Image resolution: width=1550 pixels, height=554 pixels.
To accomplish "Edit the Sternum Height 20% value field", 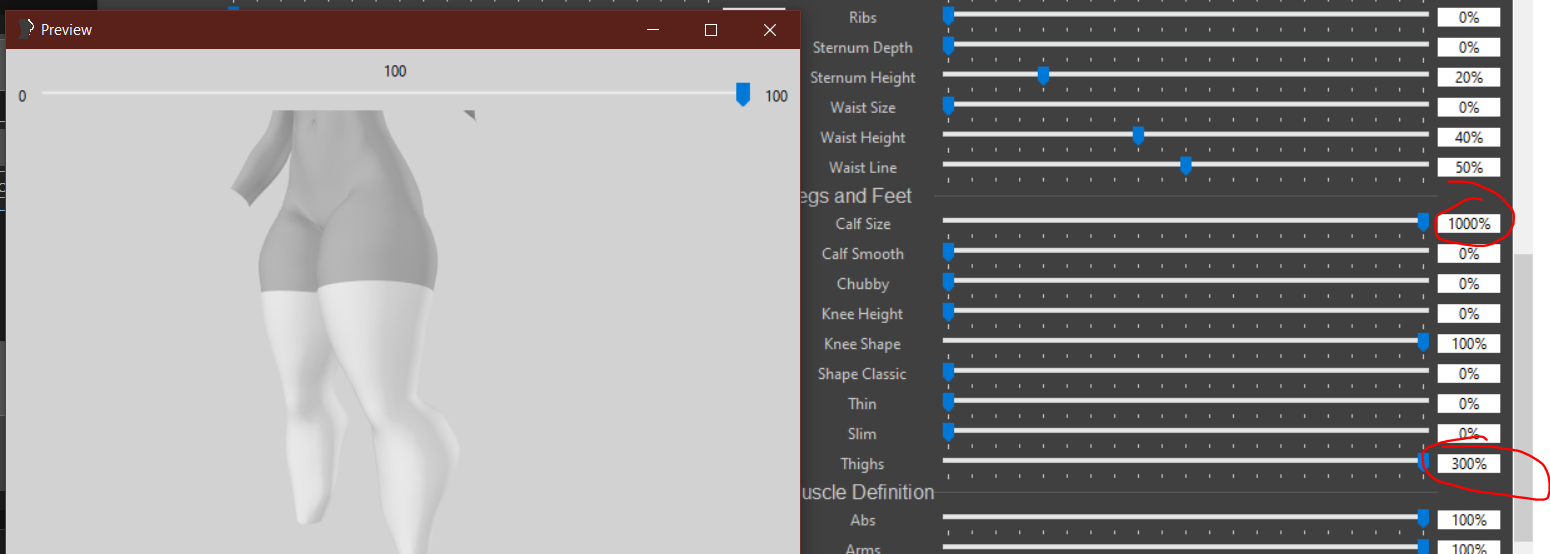I will [x=1469, y=77].
